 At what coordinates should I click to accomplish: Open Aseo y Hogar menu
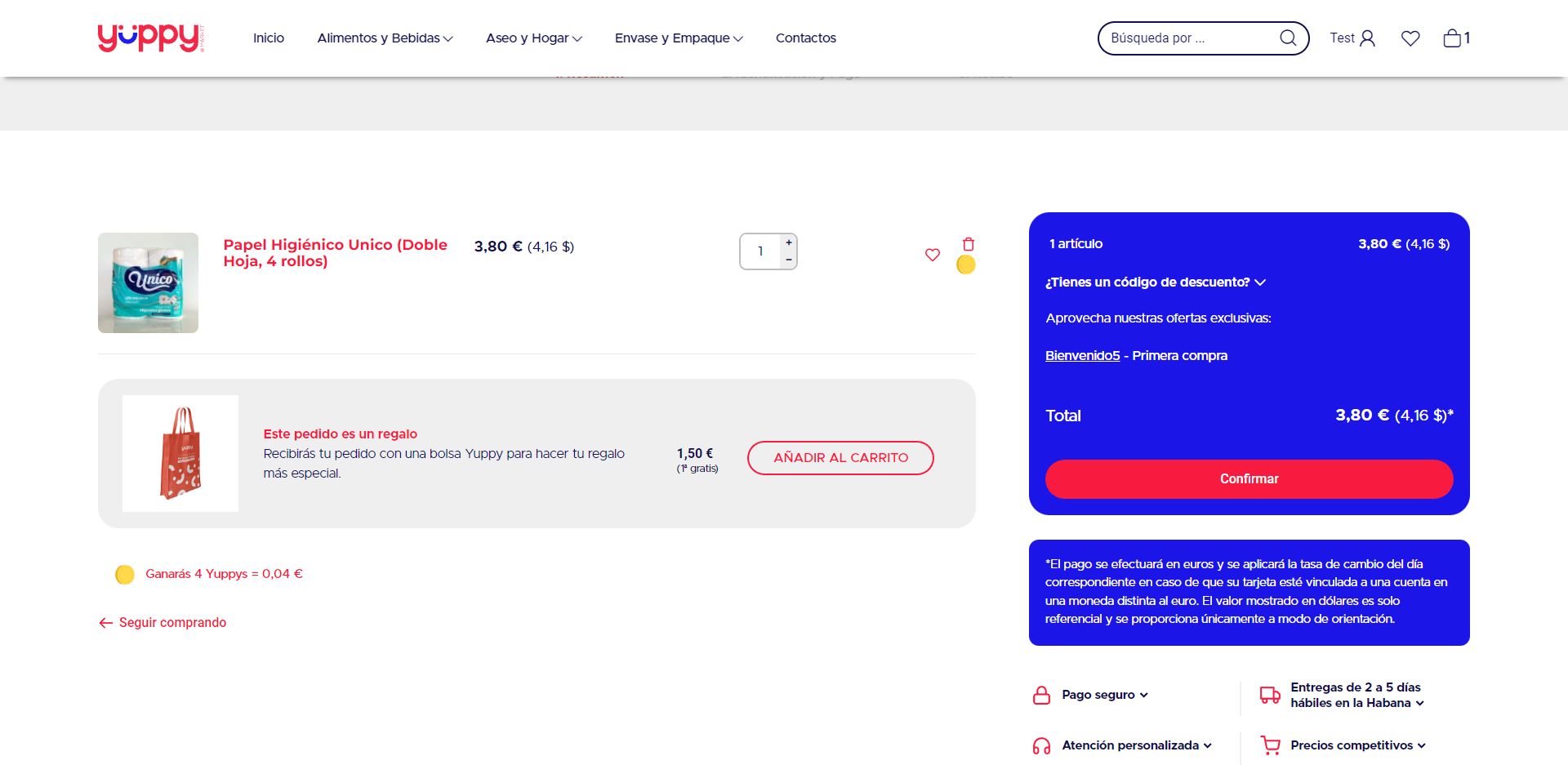tap(534, 38)
